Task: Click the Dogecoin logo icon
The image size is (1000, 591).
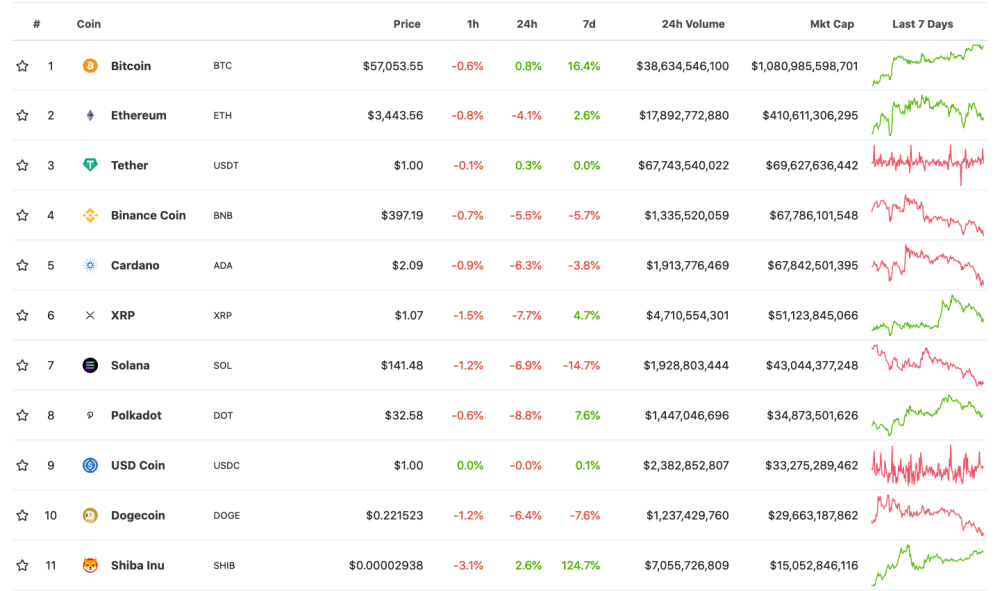Action: [90, 515]
